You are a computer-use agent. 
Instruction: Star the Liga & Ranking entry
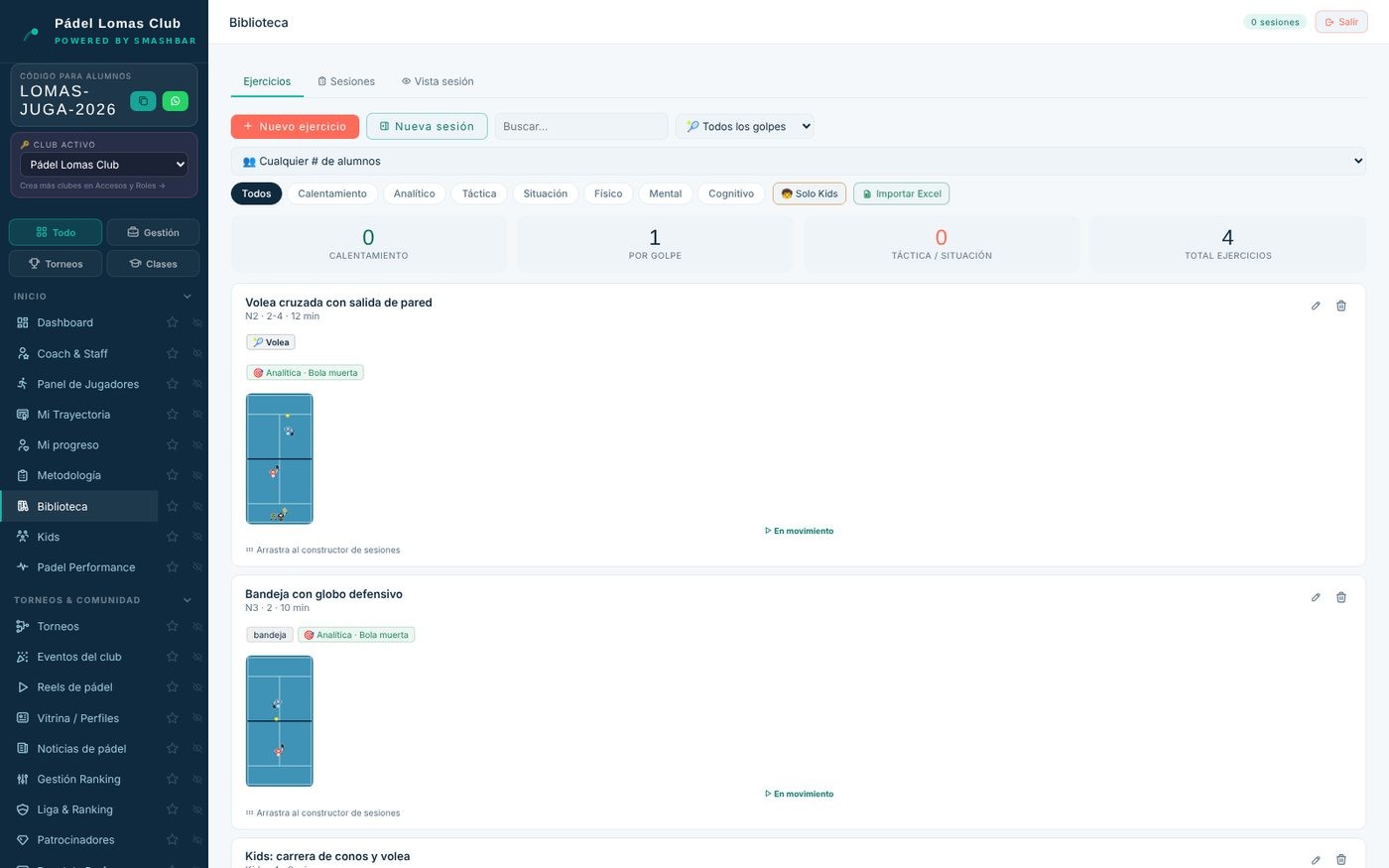pos(172,809)
